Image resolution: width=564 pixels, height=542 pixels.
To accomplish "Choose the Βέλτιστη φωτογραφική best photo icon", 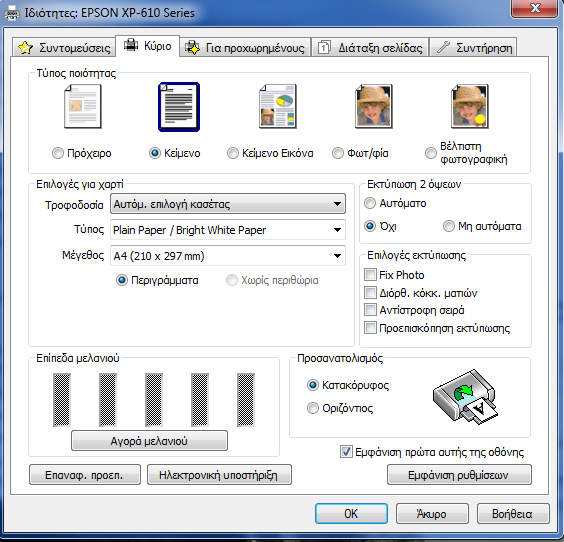I will click(x=470, y=106).
